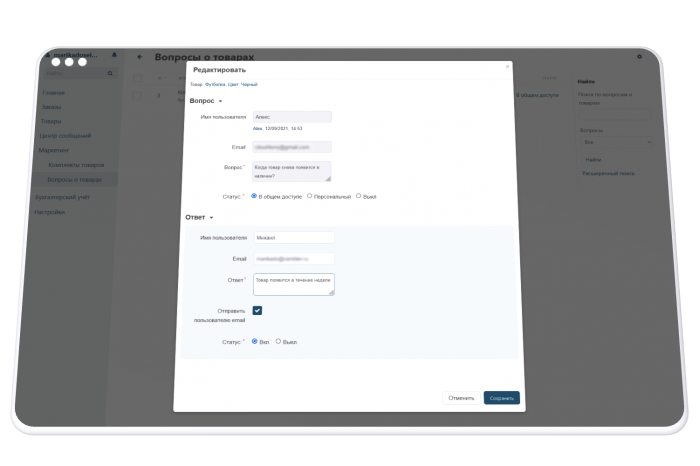Open Бухгалтерский учёт in the sidebar
Screen dimensions: 700x466
(x=62, y=197)
